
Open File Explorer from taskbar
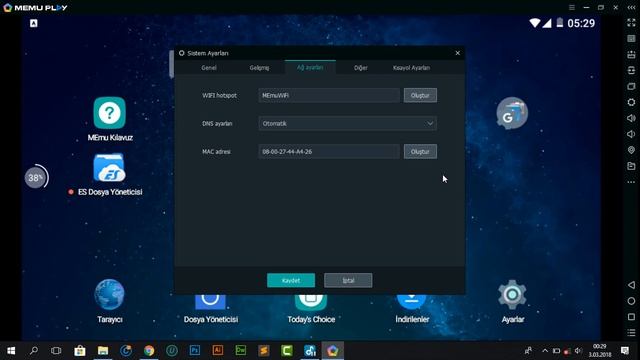(x=103, y=350)
